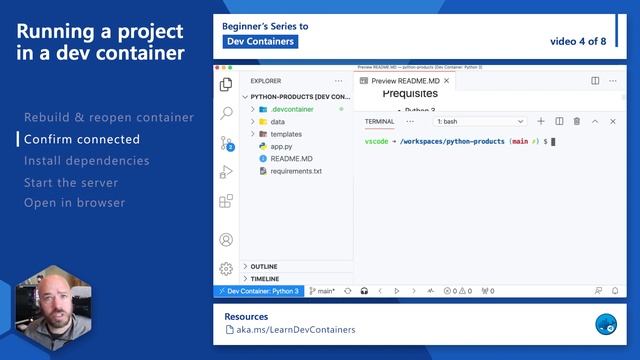Click the feedback icon in the status bar
This screenshot has height=360, width=640.
click(598, 291)
